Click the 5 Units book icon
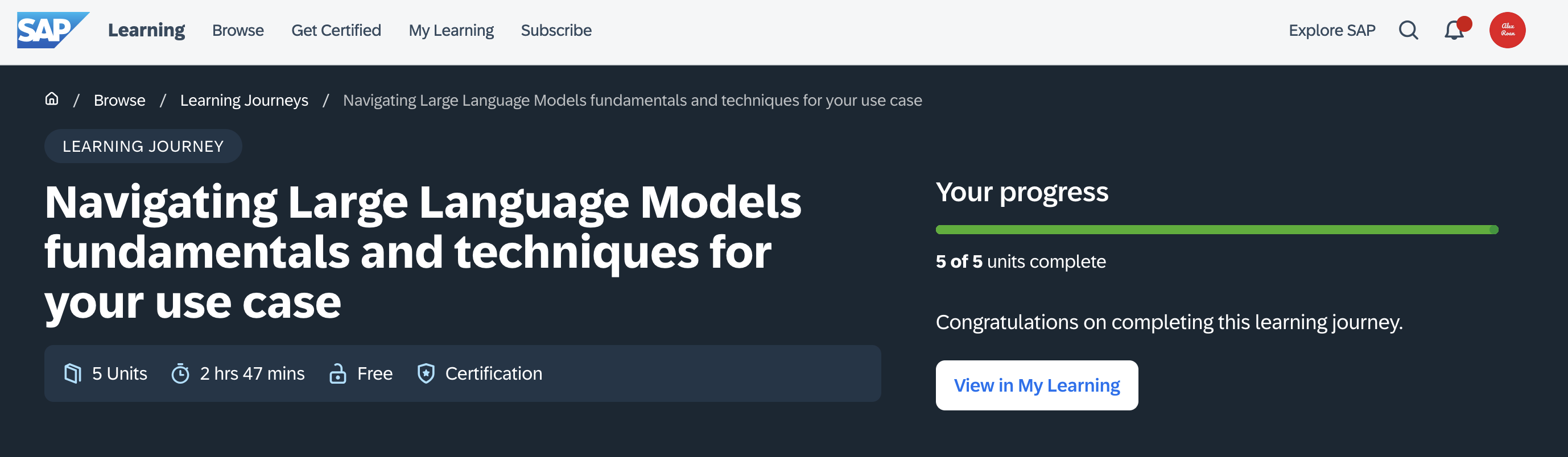This screenshot has width=1568, height=457. pyautogui.click(x=72, y=373)
